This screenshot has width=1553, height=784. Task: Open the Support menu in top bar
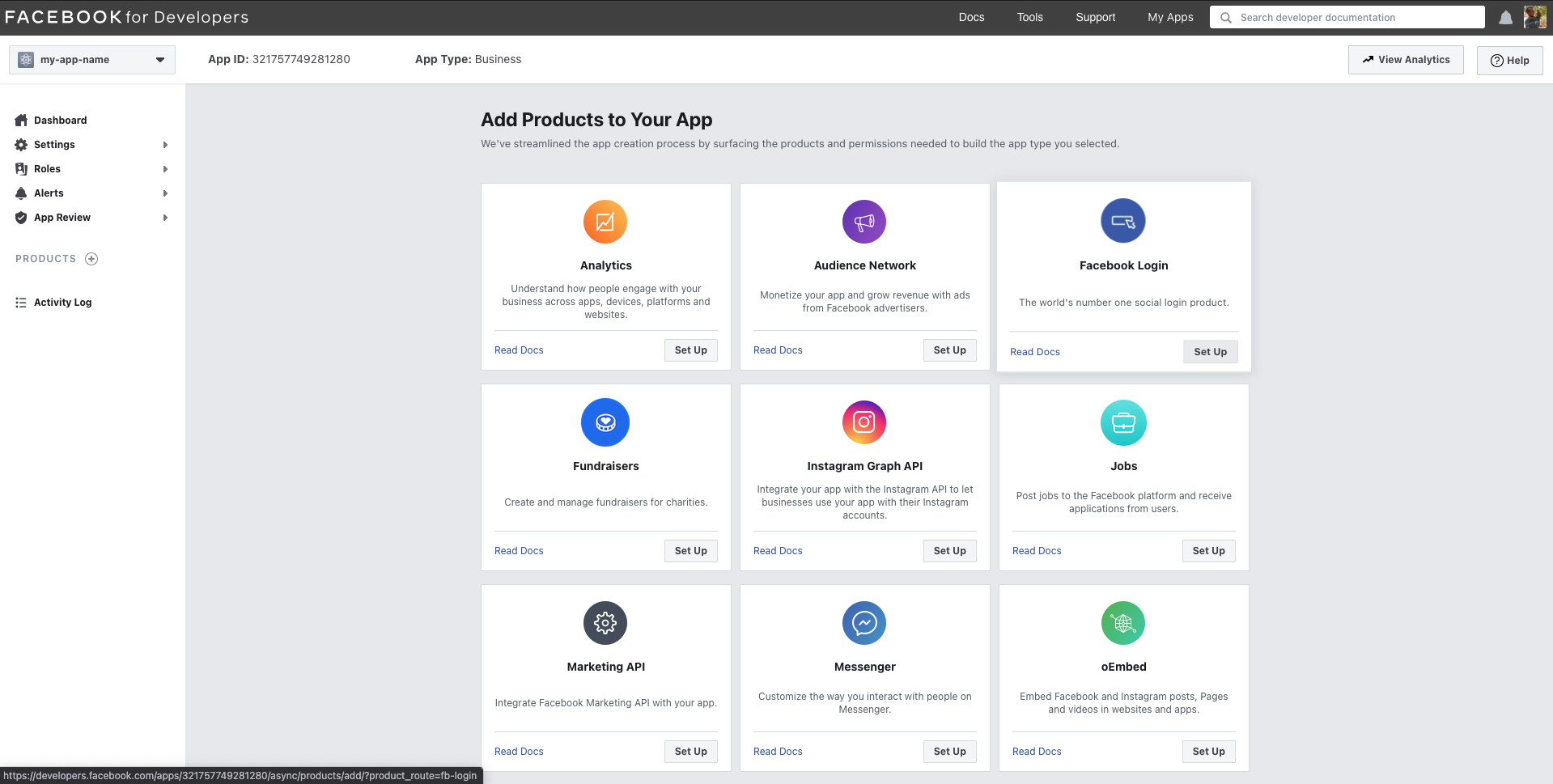1096,18
